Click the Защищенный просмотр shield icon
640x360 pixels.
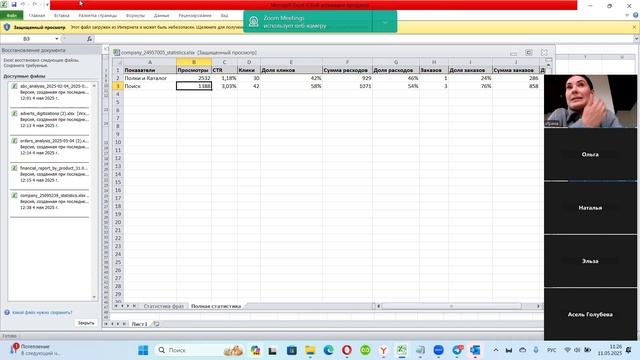7,27
